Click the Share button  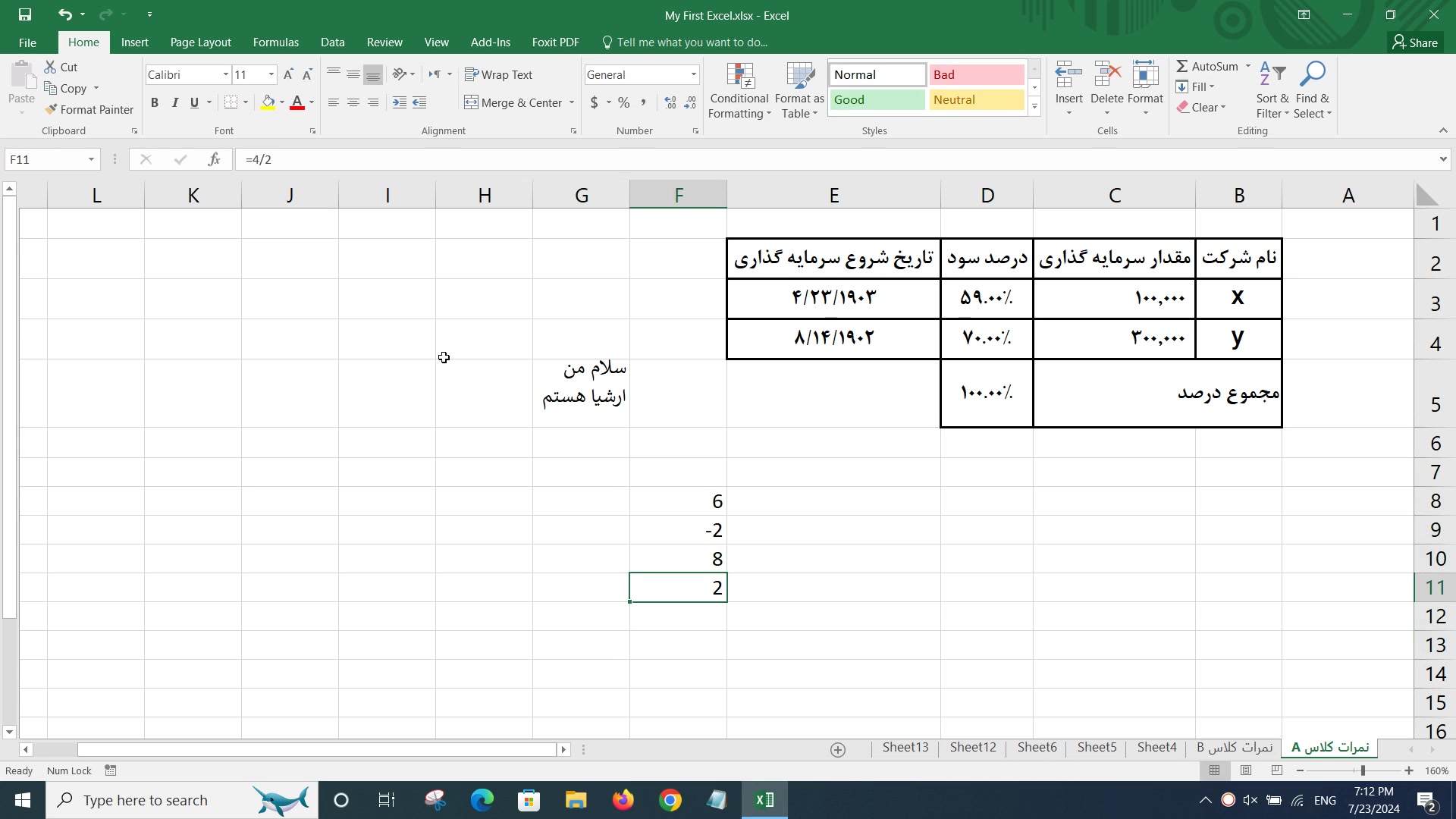click(1415, 42)
